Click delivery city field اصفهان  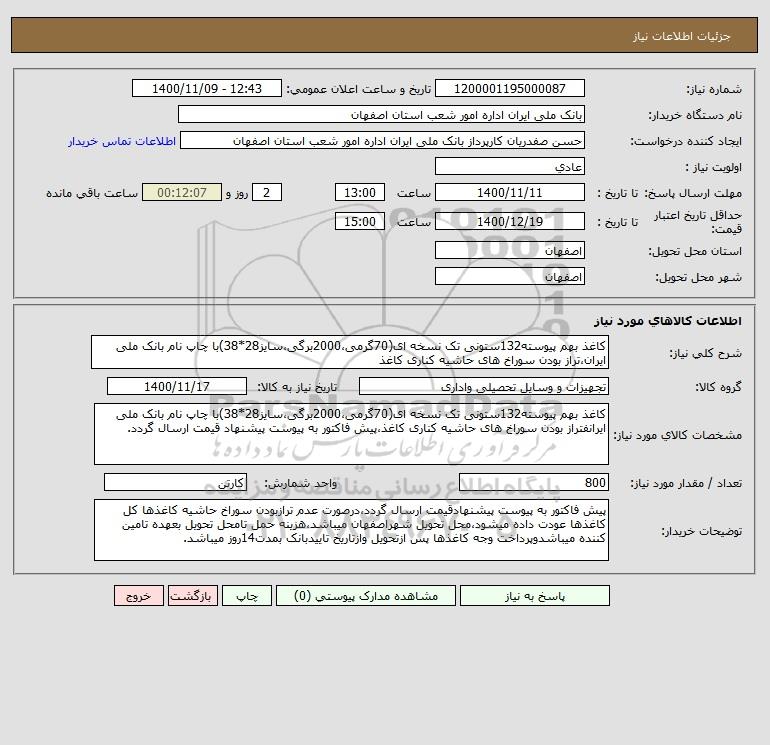pos(510,276)
